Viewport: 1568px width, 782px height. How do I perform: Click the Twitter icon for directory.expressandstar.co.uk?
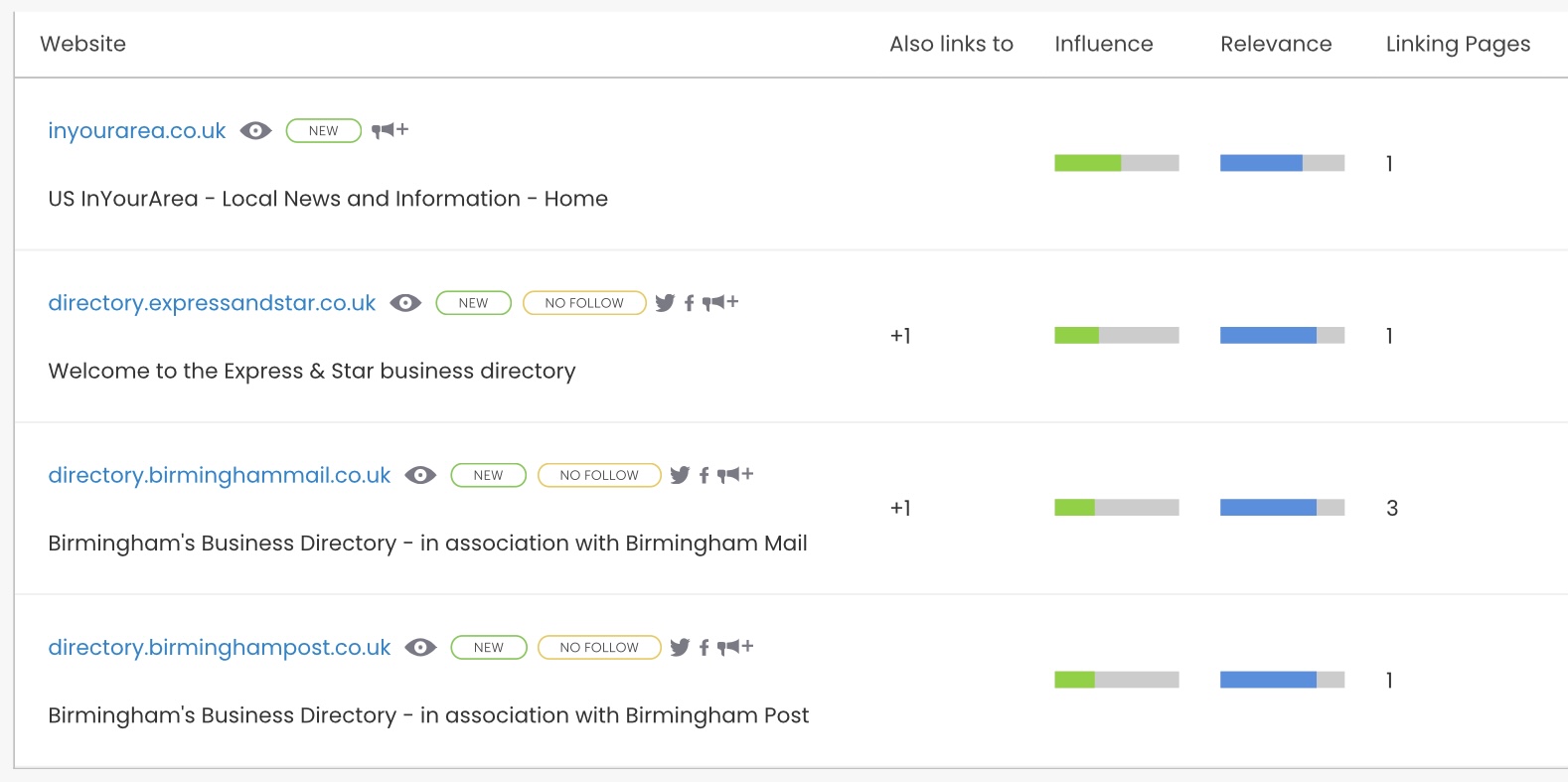click(x=665, y=303)
